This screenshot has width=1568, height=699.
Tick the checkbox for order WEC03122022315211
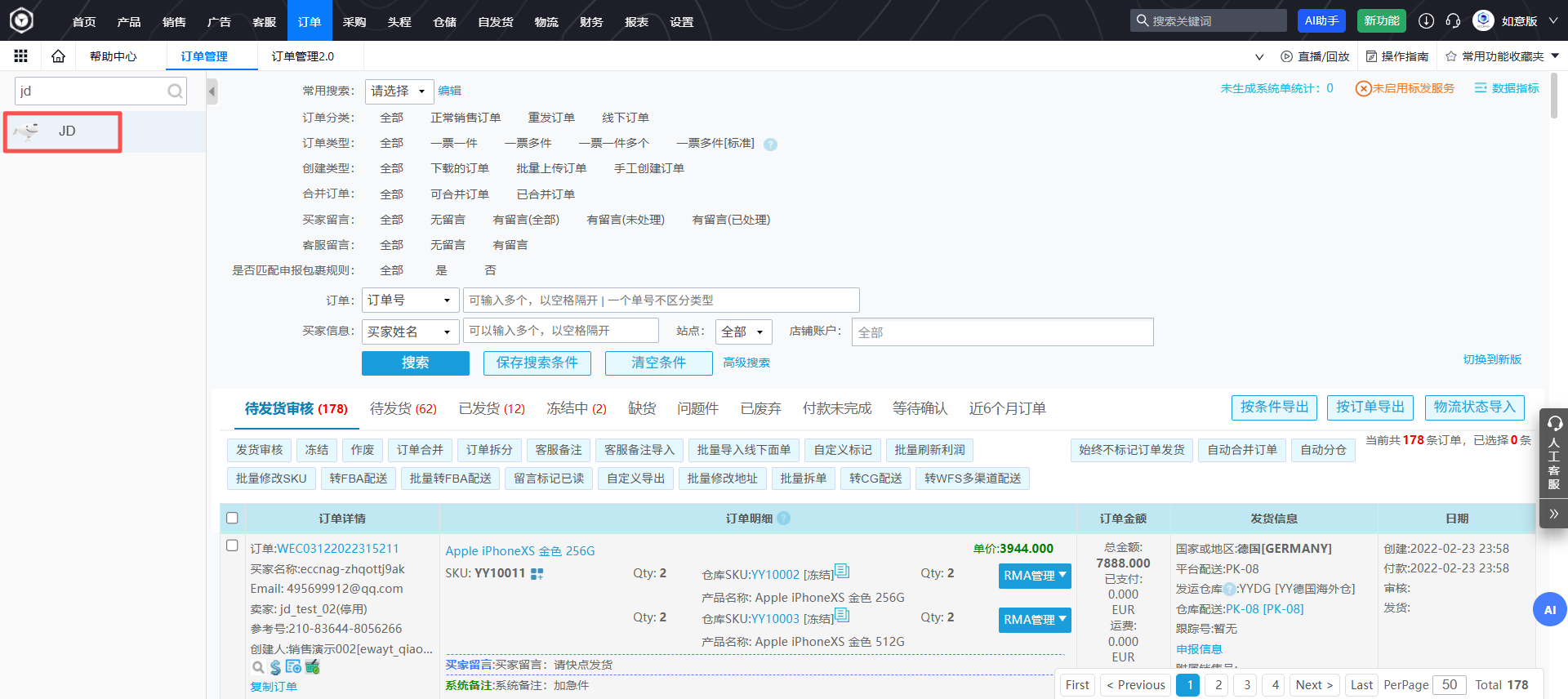[x=232, y=545]
